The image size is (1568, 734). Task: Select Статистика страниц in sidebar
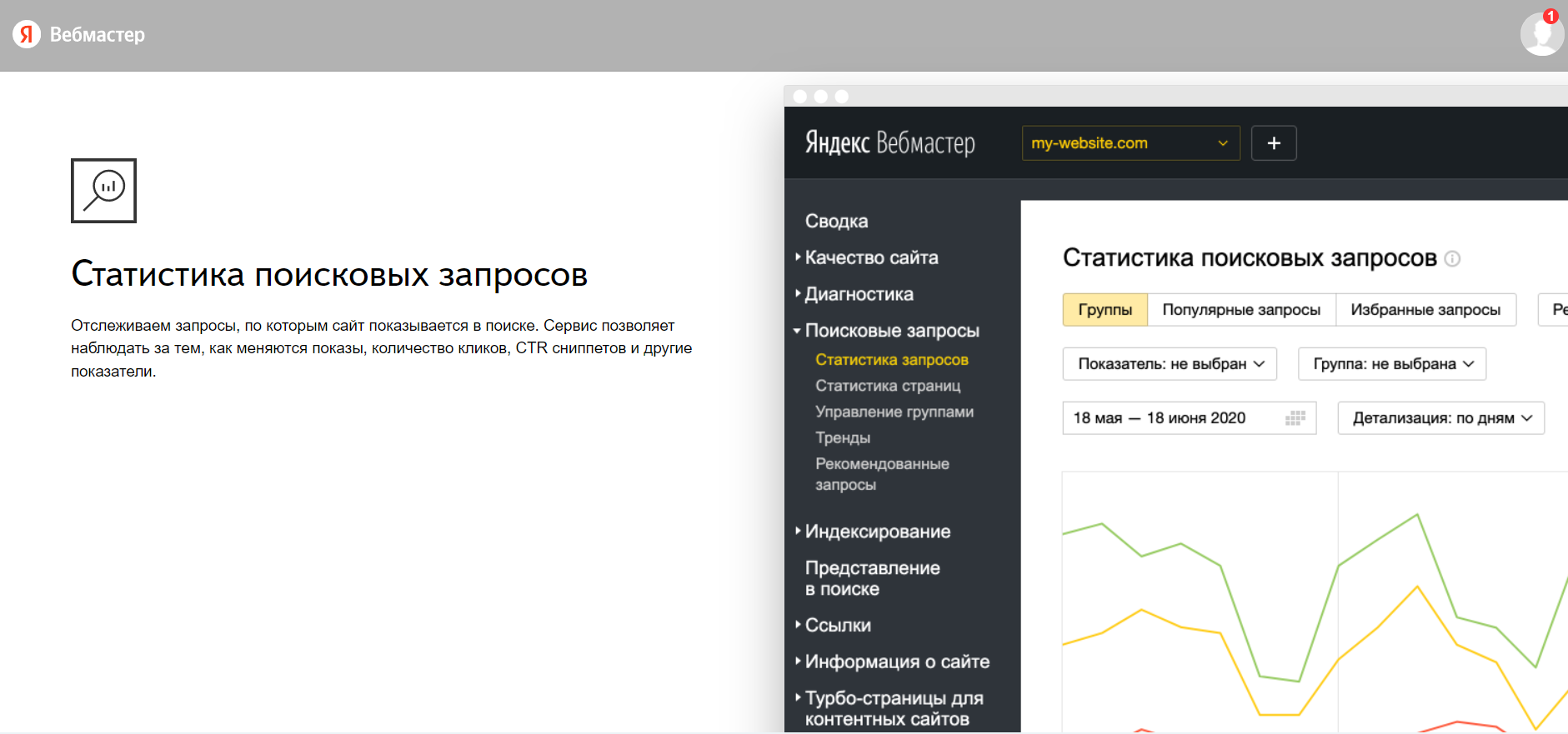pyautogui.click(x=888, y=386)
